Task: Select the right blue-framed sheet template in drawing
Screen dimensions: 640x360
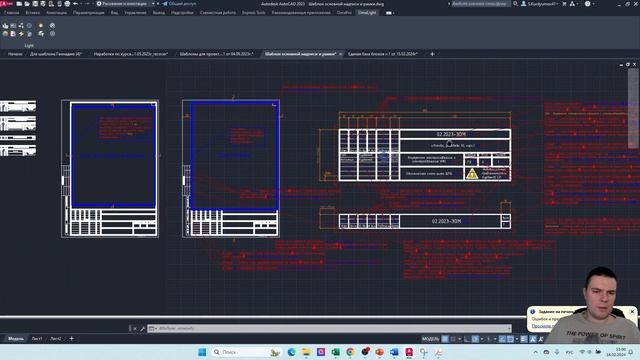Action: [x=235, y=156]
